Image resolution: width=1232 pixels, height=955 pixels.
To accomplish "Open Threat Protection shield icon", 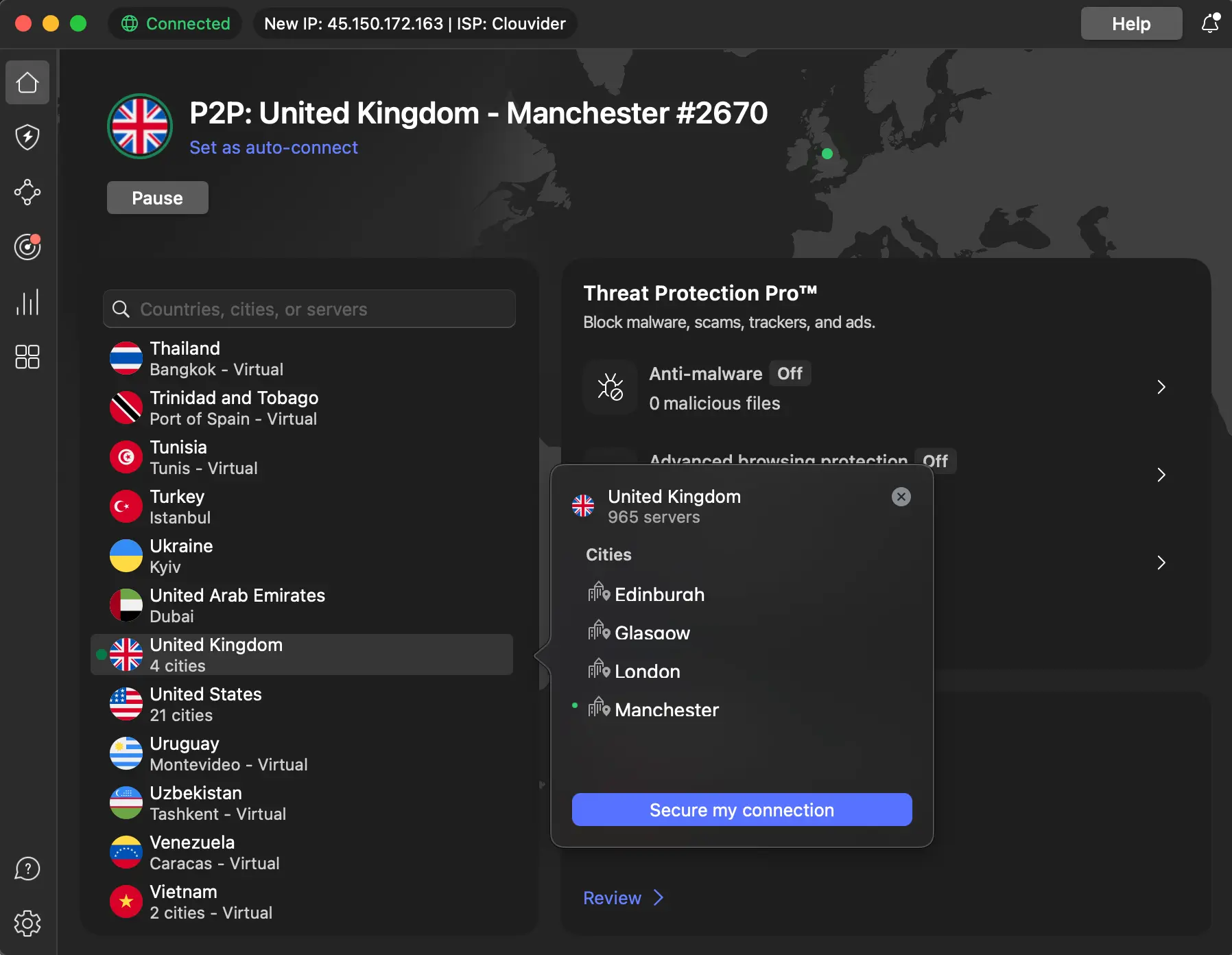I will (27, 137).
